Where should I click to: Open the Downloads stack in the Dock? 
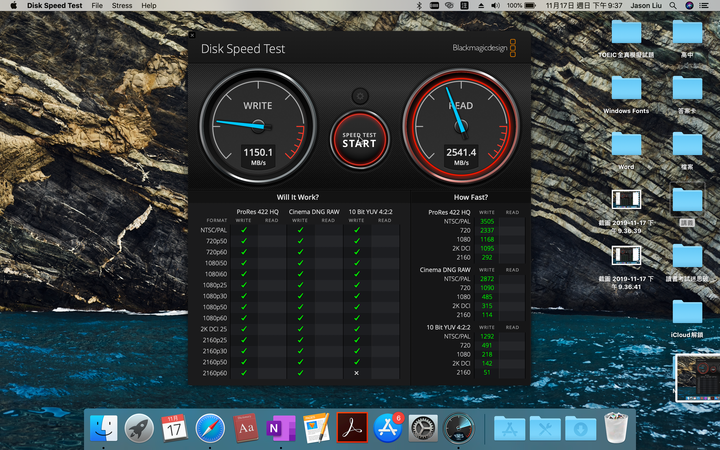click(x=580, y=429)
